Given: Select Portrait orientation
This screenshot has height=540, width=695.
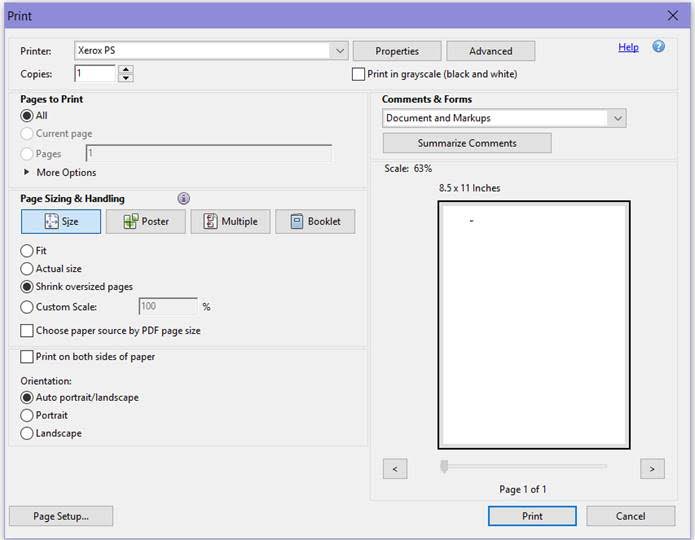Looking at the screenshot, I should [x=27, y=415].
